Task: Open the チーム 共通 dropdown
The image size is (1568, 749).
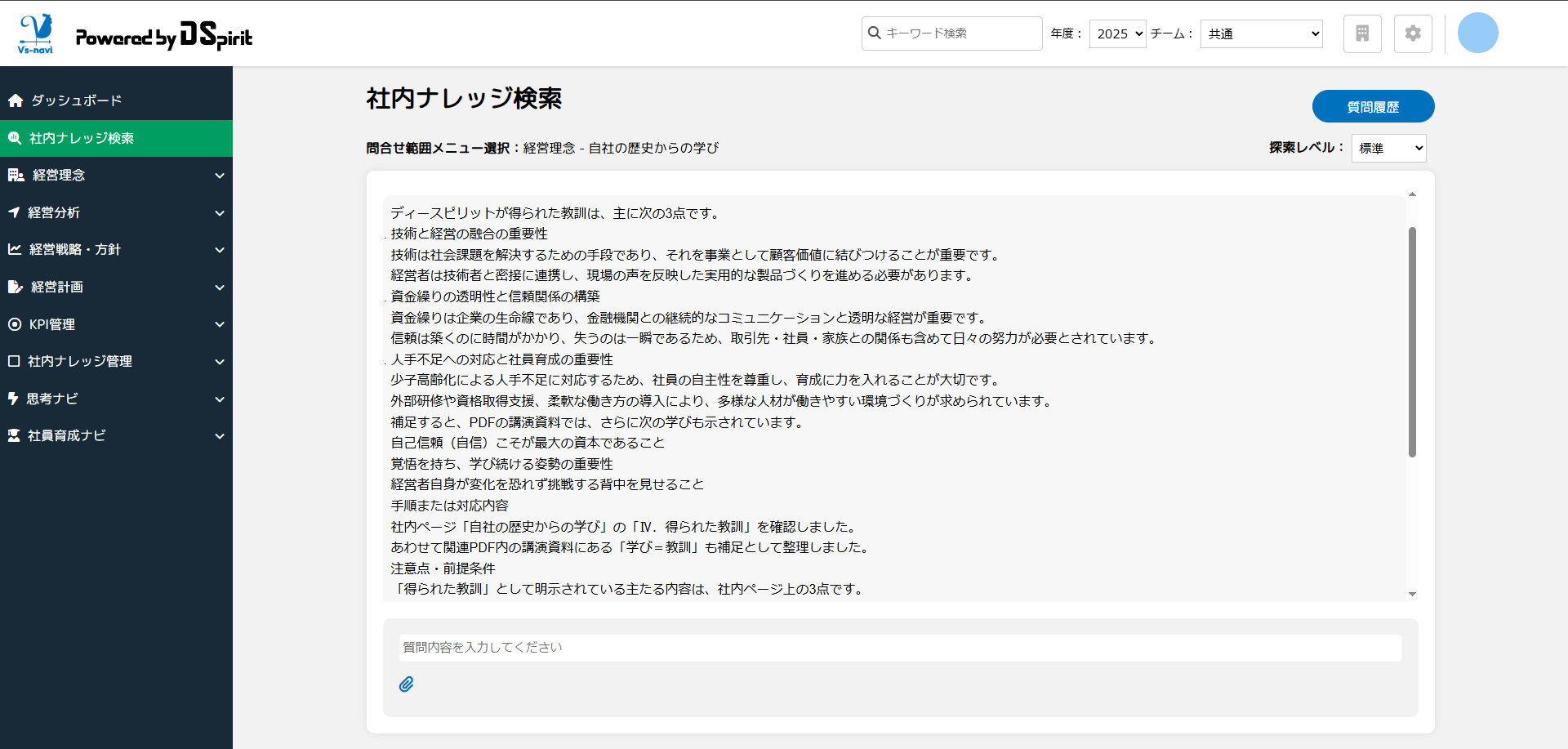Action: 1262,33
